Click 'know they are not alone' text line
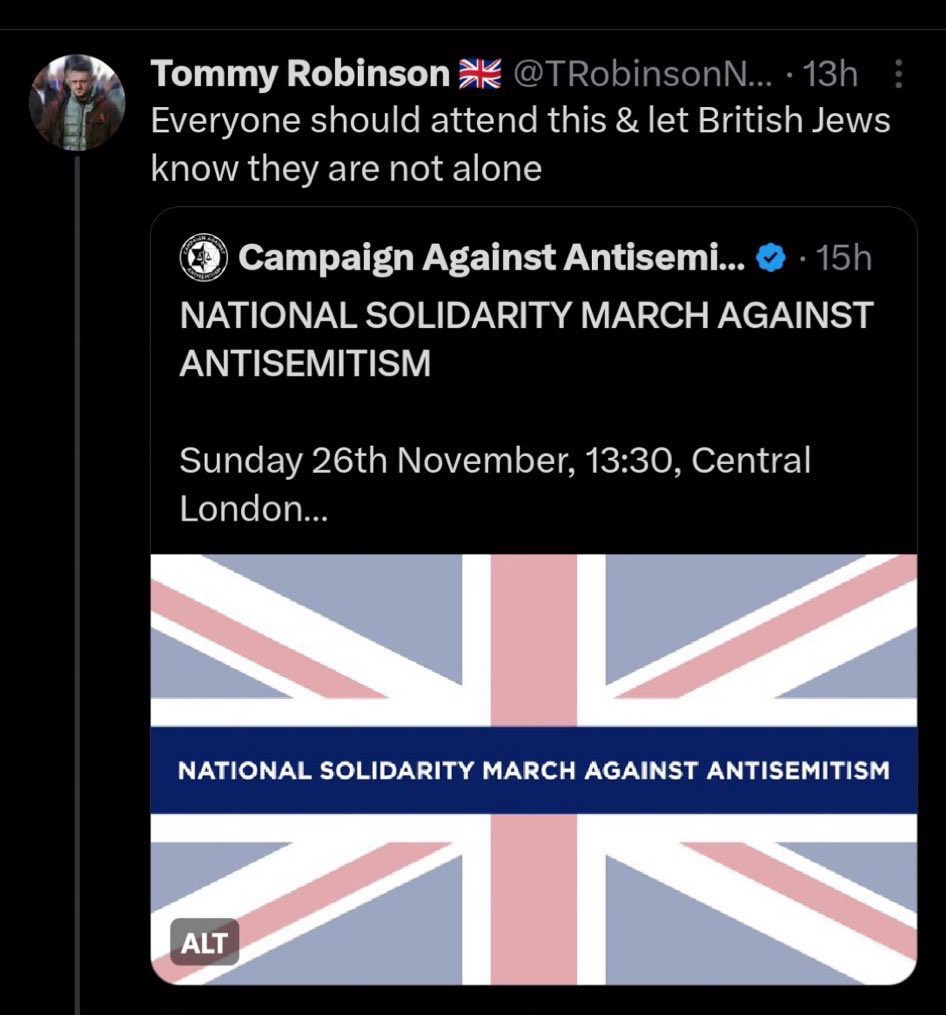946x1015 pixels. point(346,168)
